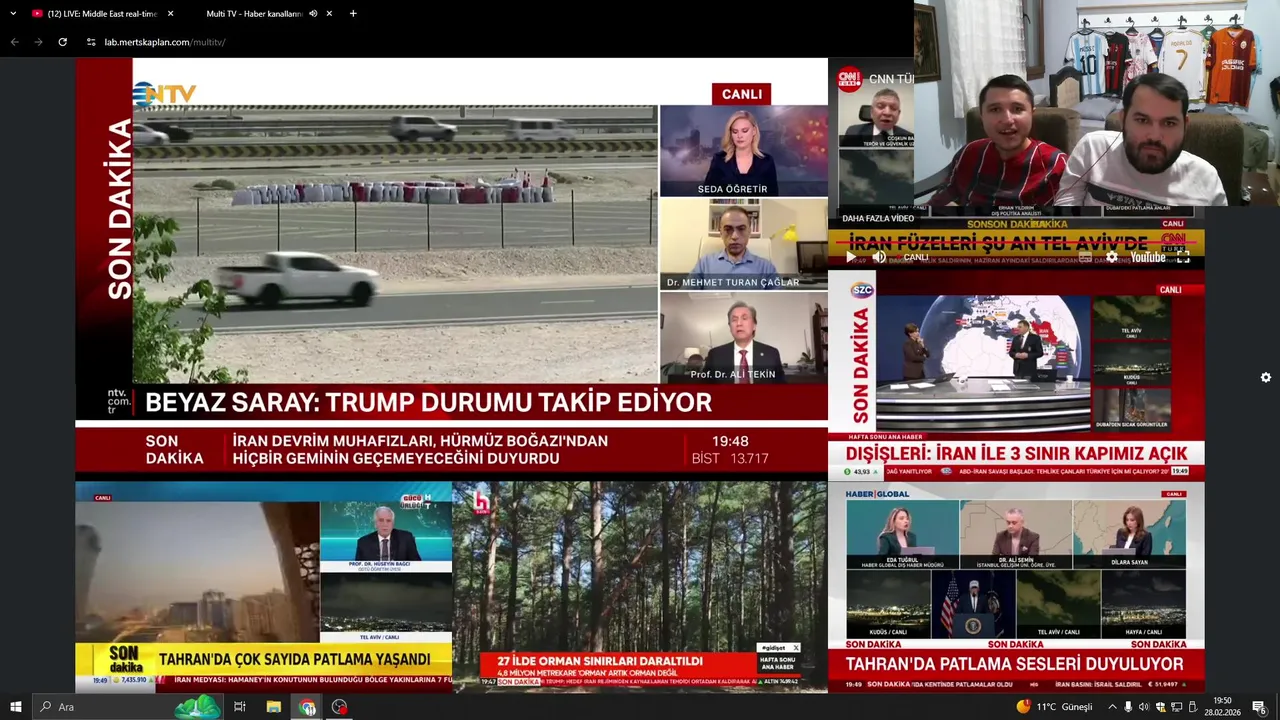The height and width of the screenshot is (720, 1280).
Task: Click the CNN Türk channel avatar icon
Action: coord(849,79)
